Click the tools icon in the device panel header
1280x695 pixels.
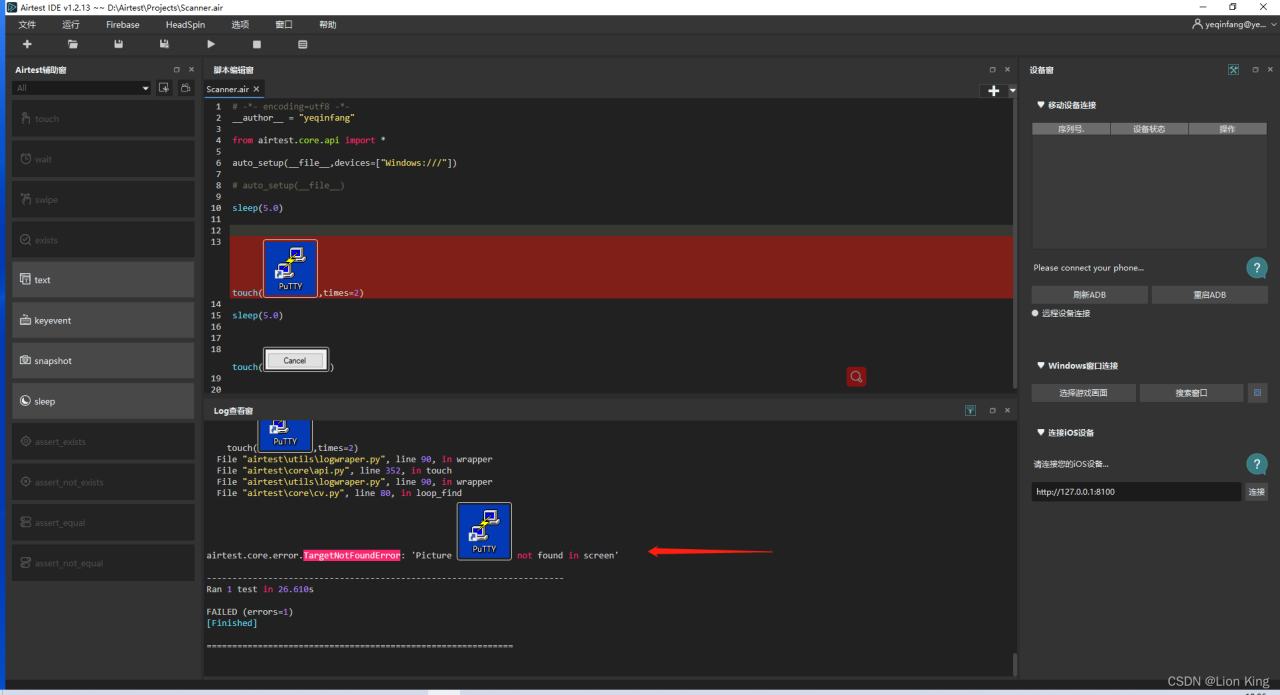coord(1233,70)
